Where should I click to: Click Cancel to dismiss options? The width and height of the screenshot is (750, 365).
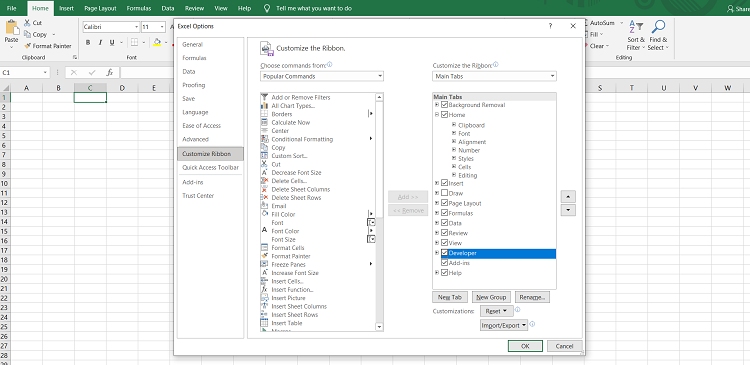tap(564, 346)
